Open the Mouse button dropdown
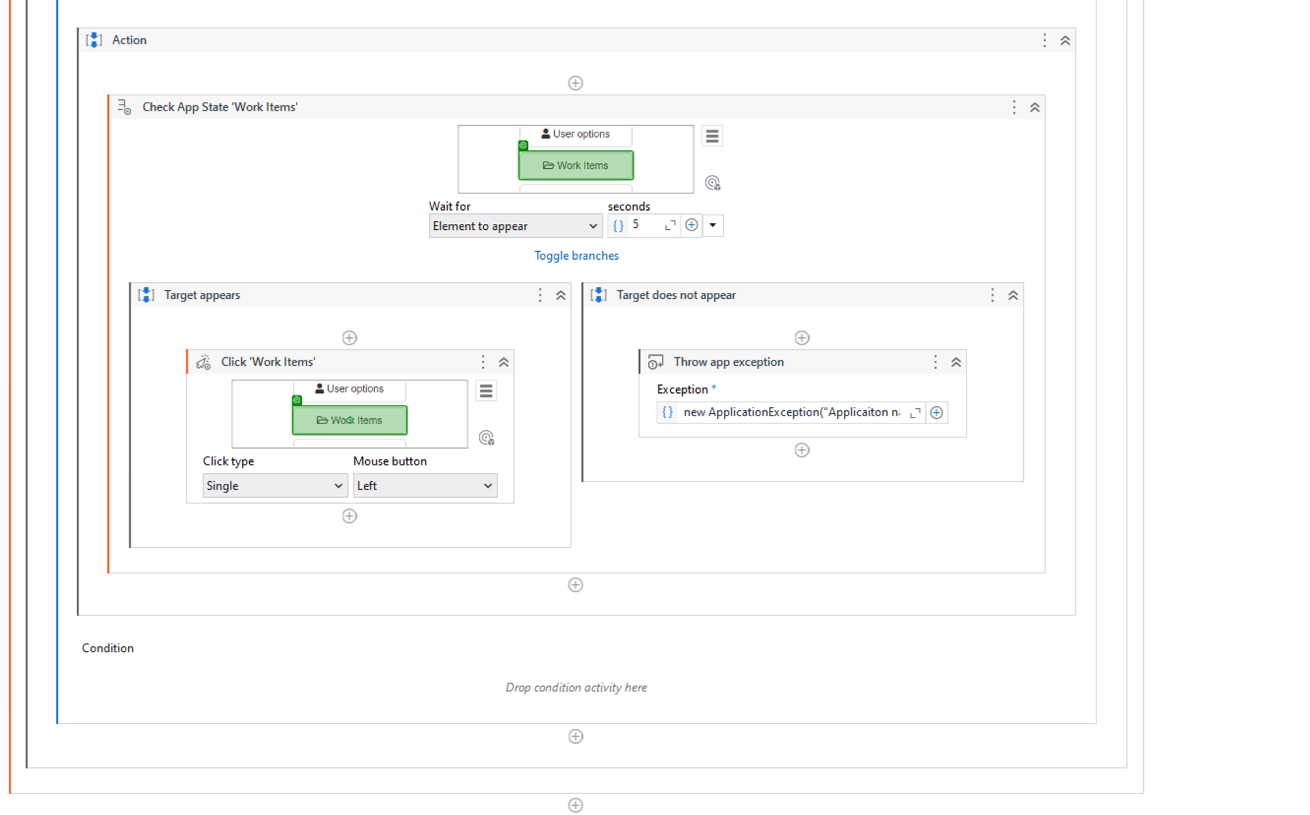The height and width of the screenshot is (815, 1310). click(x=425, y=486)
